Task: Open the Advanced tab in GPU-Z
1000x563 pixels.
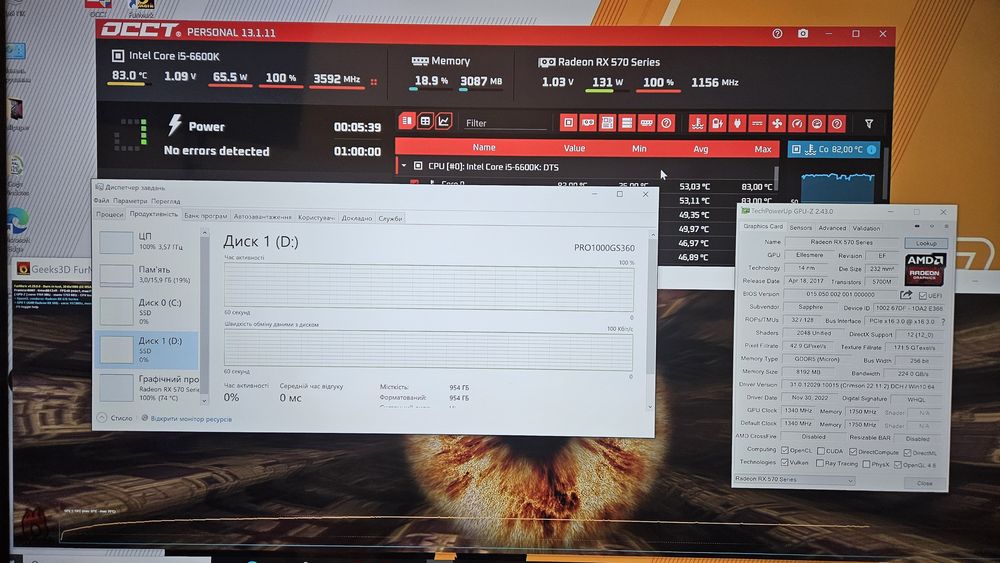Action: coord(832,228)
